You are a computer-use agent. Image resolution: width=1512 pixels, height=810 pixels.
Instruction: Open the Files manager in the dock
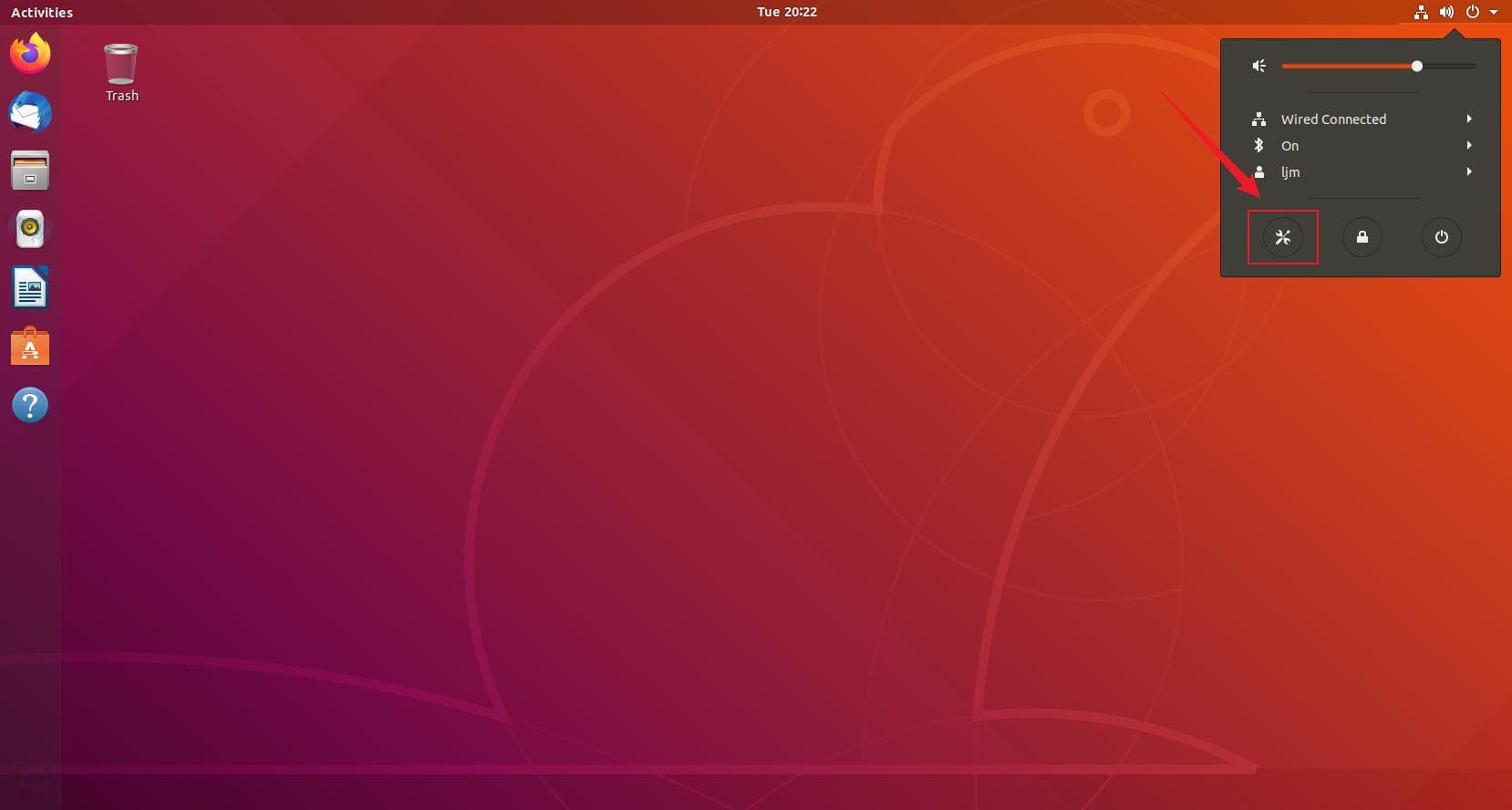click(x=30, y=171)
